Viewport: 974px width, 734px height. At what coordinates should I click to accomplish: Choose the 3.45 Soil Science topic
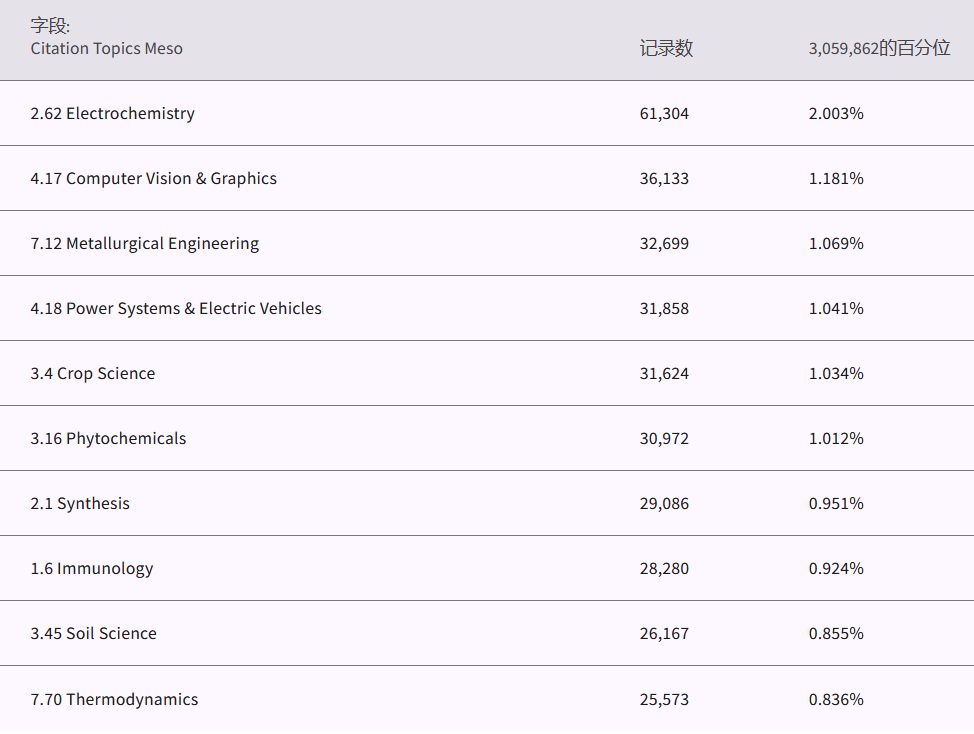tap(93, 633)
